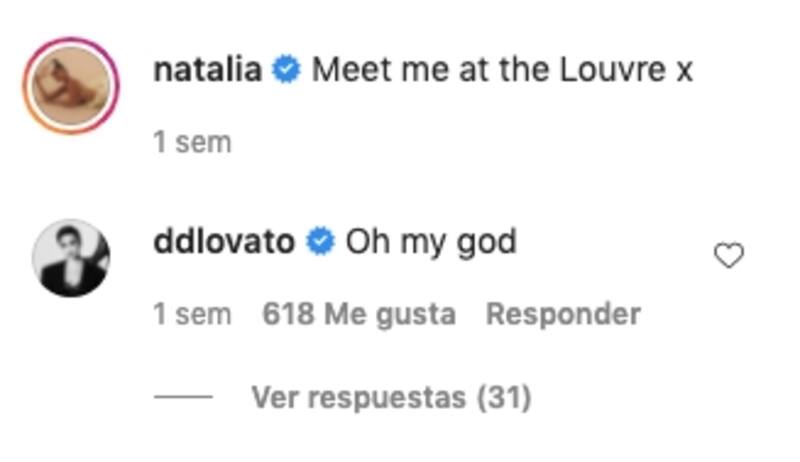800x462 pixels.
Task: Select the comment text Oh my god
Action: pyautogui.click(x=431, y=243)
